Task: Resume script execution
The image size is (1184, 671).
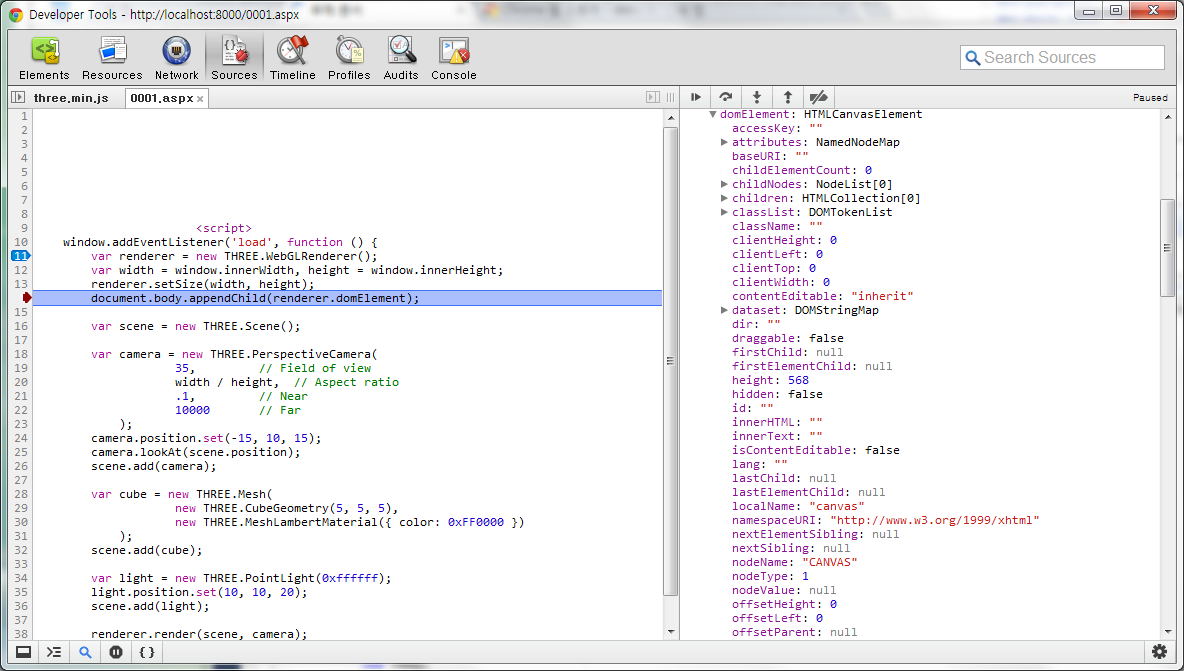Action: coord(695,97)
